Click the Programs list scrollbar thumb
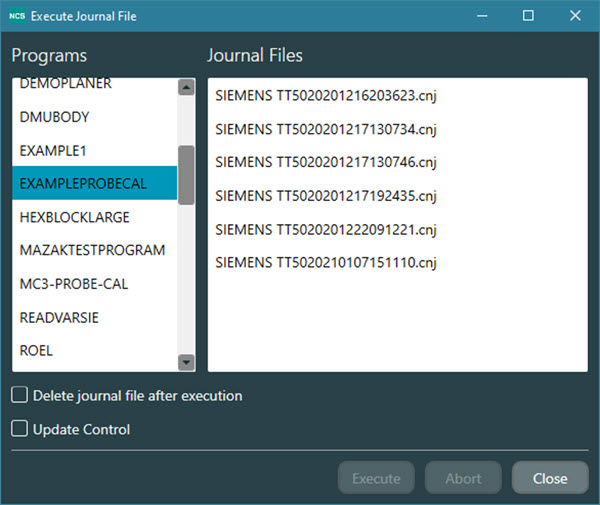 click(186, 175)
